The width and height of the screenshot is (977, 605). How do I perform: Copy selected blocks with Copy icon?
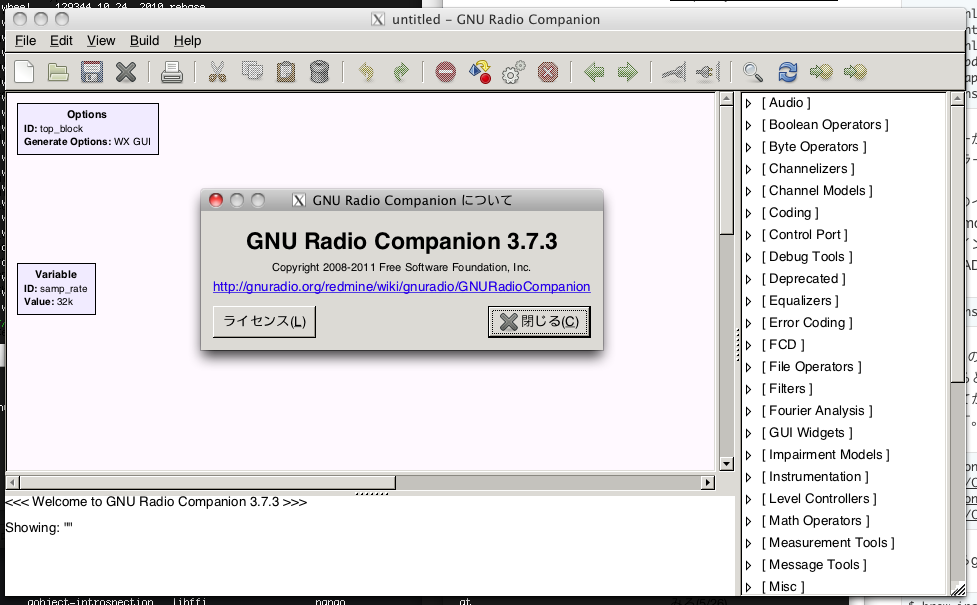click(252, 71)
